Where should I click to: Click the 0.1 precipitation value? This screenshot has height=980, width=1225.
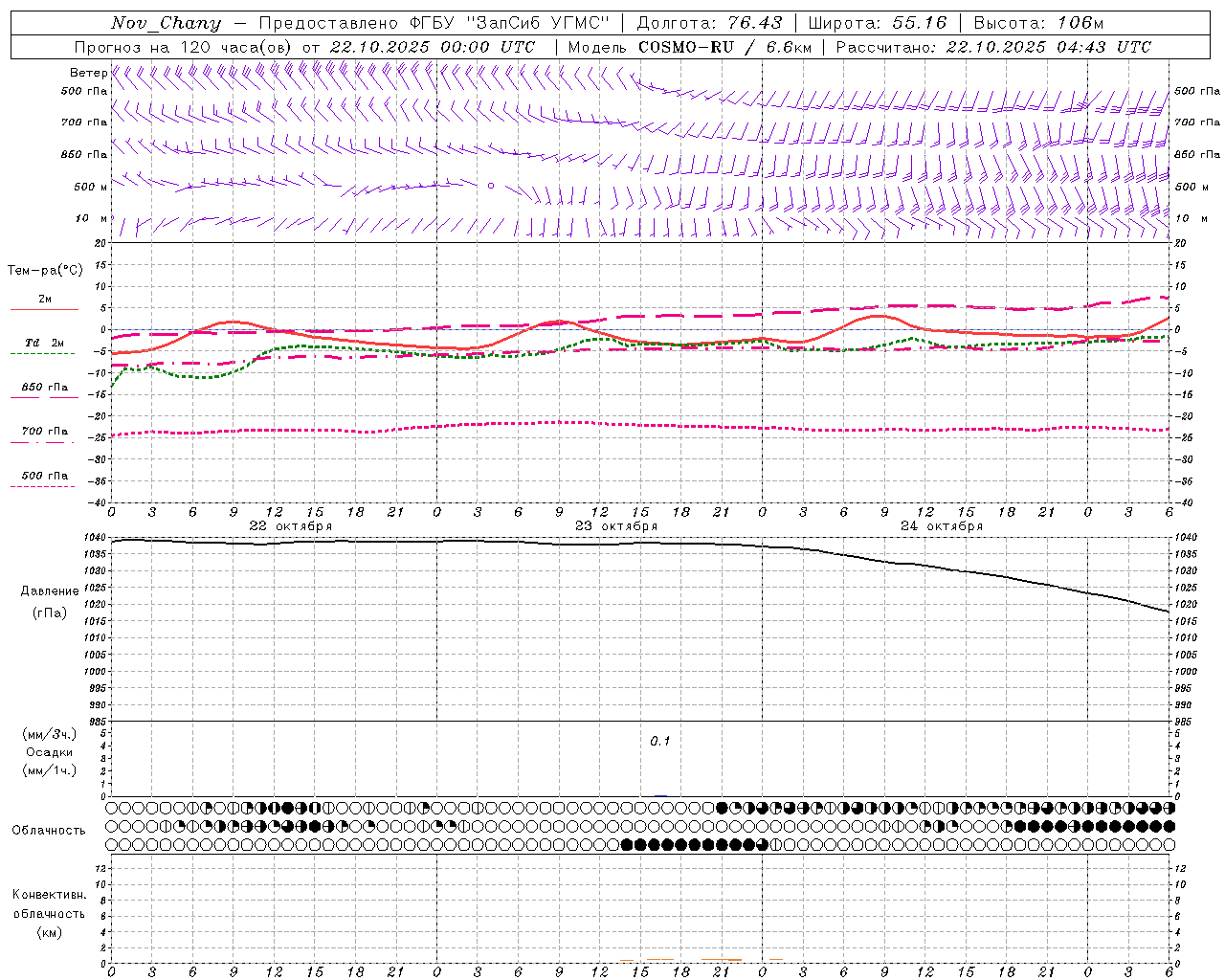660,742
